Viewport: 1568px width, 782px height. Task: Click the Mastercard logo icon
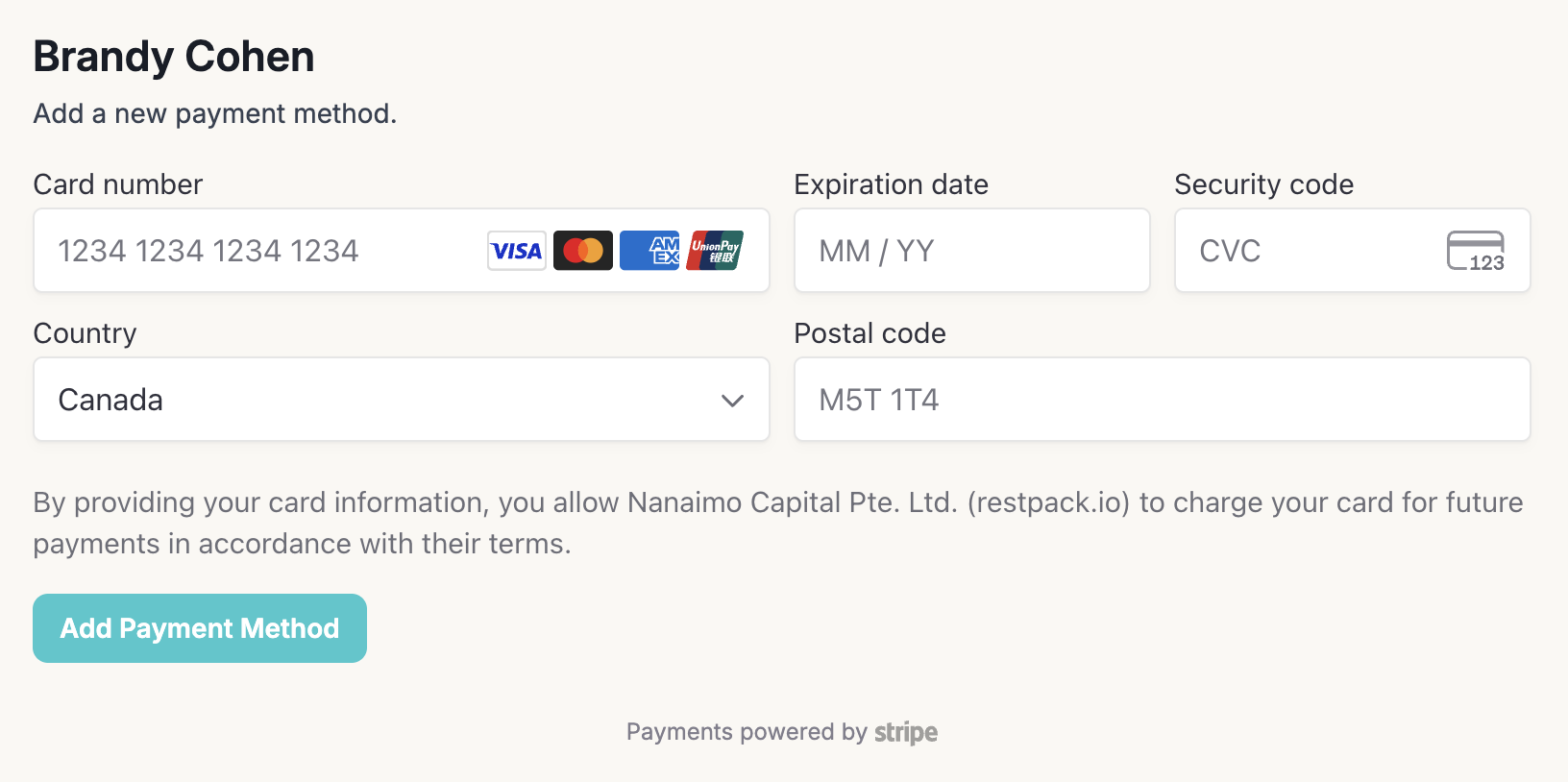coord(583,251)
